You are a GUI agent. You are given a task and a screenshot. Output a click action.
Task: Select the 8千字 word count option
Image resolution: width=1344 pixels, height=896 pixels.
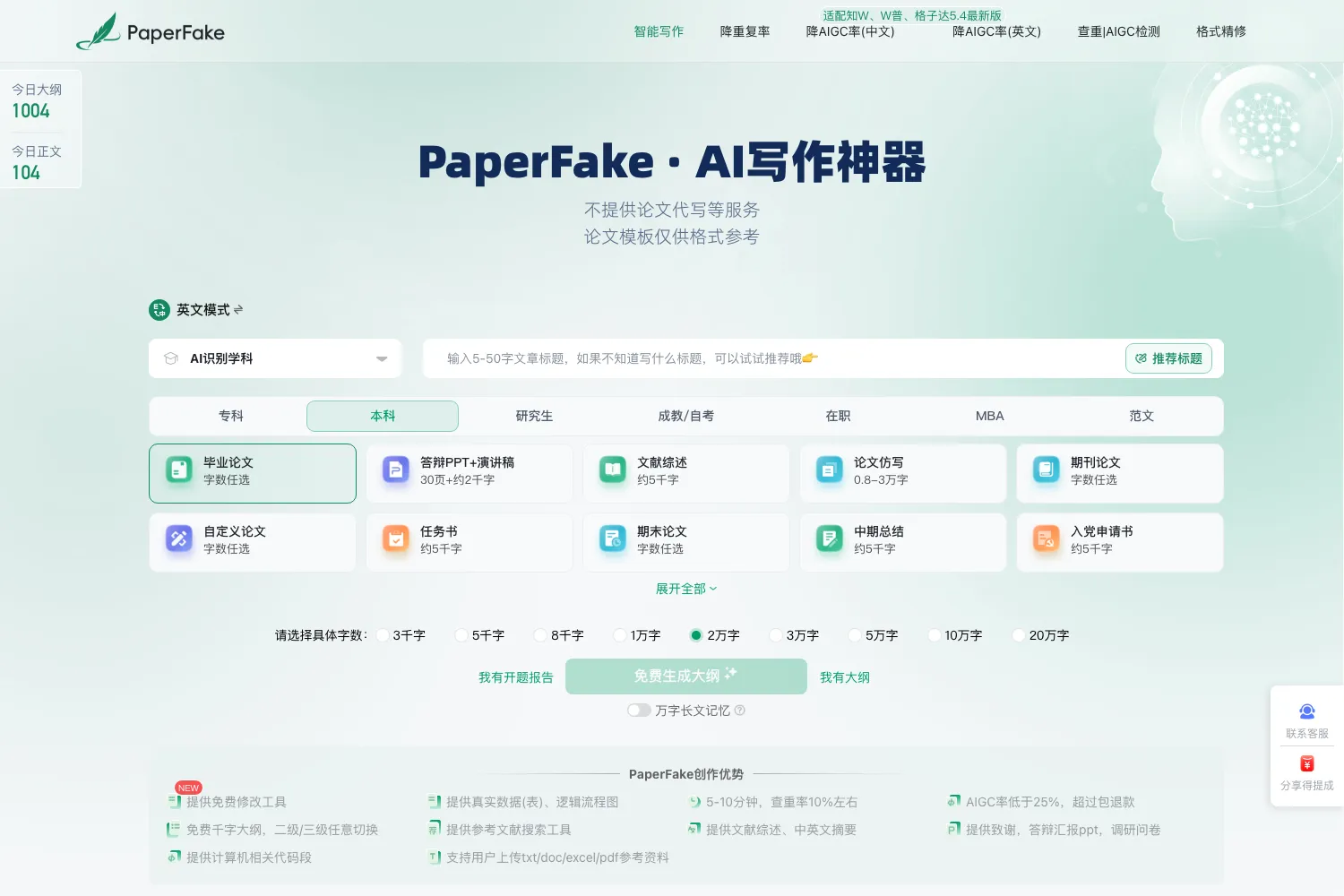558,635
